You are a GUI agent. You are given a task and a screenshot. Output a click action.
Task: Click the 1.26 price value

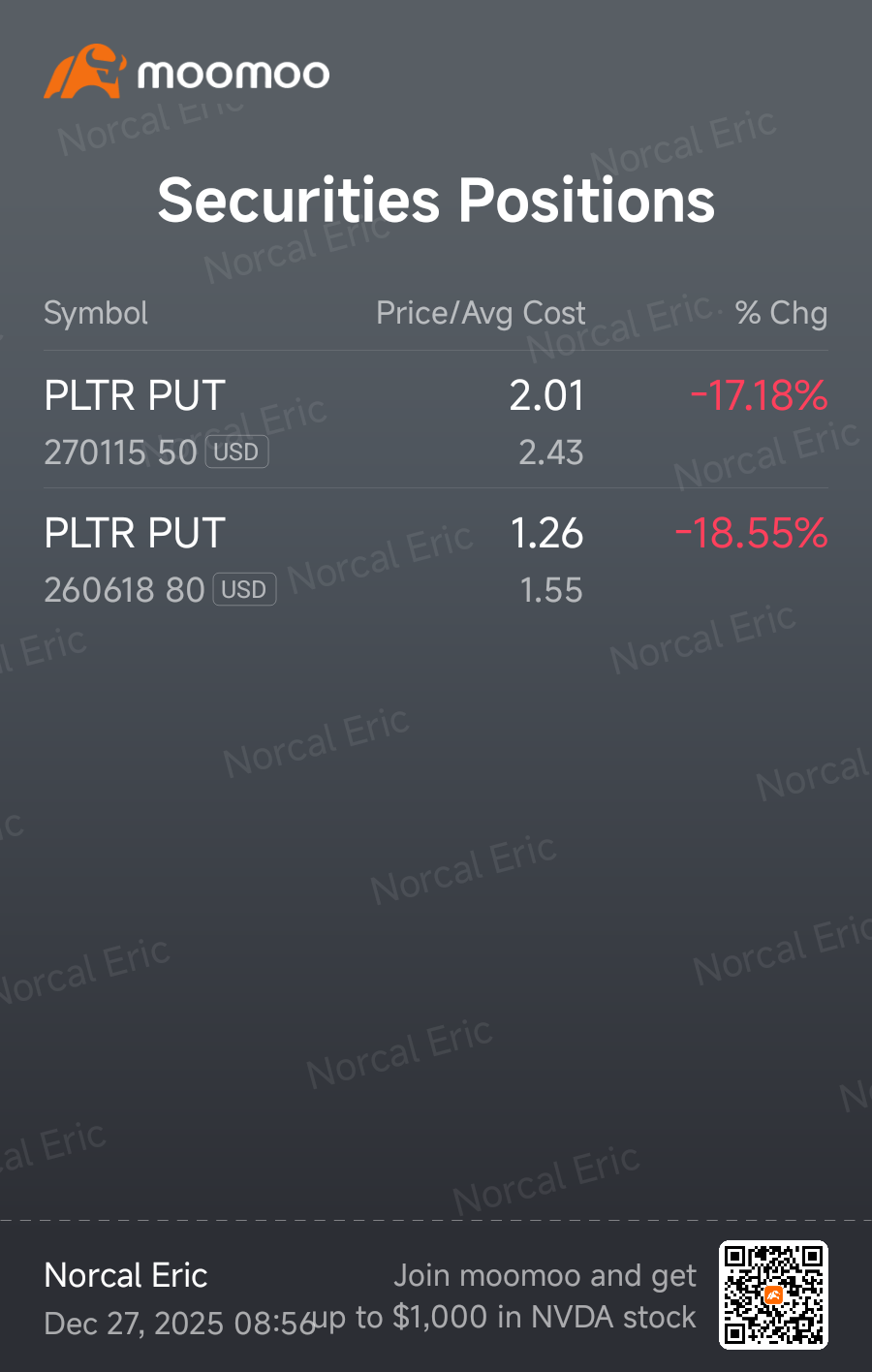coord(547,533)
